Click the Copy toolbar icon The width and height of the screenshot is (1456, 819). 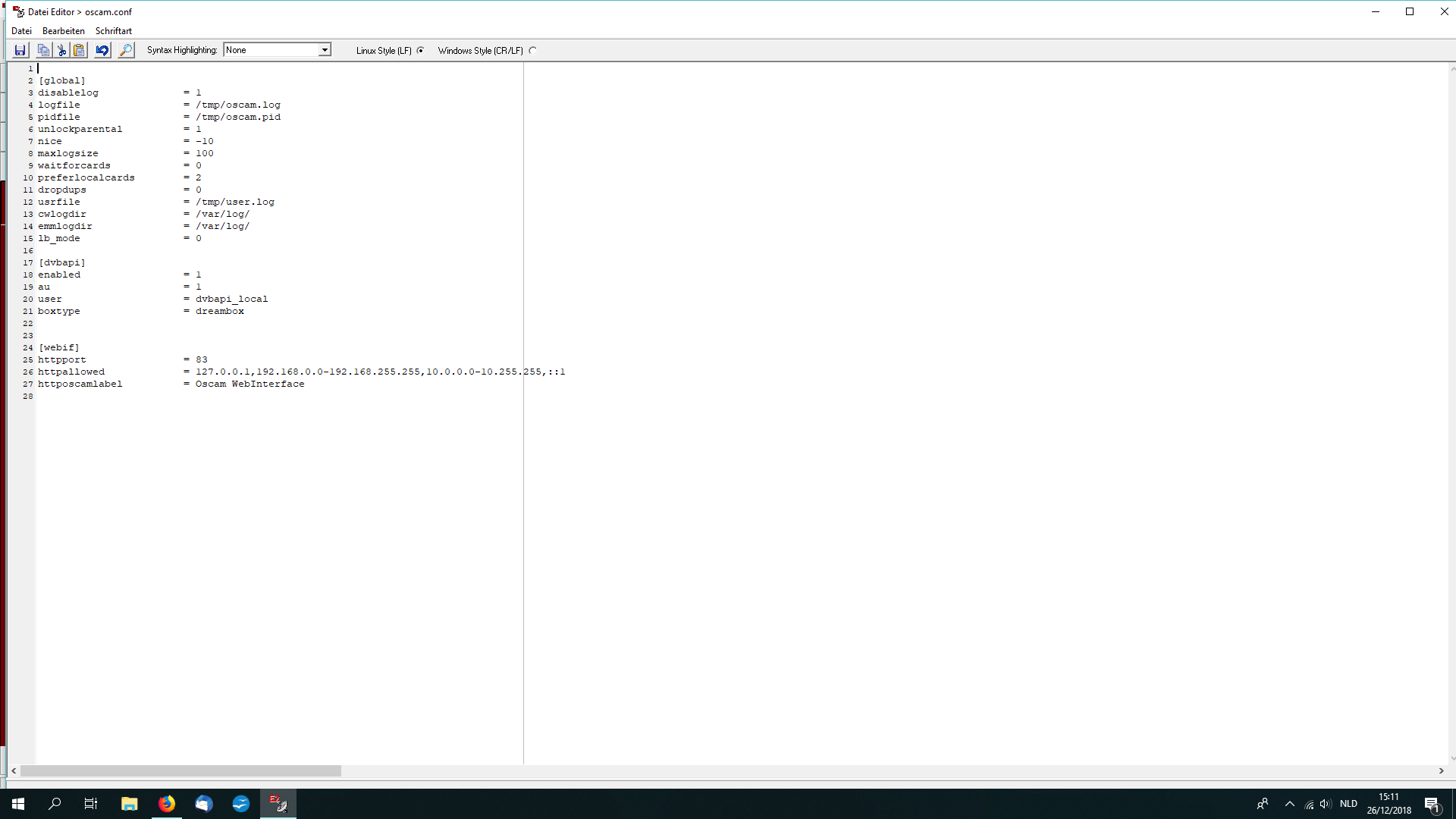point(43,50)
